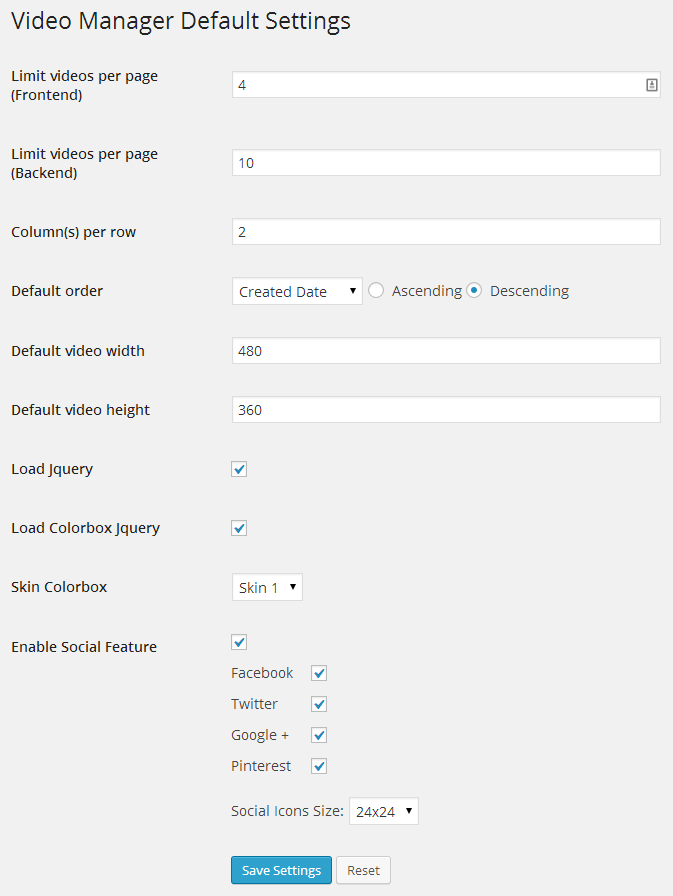This screenshot has height=896, width=673.
Task: Open the Created Date order dropdown
Action: point(297,291)
